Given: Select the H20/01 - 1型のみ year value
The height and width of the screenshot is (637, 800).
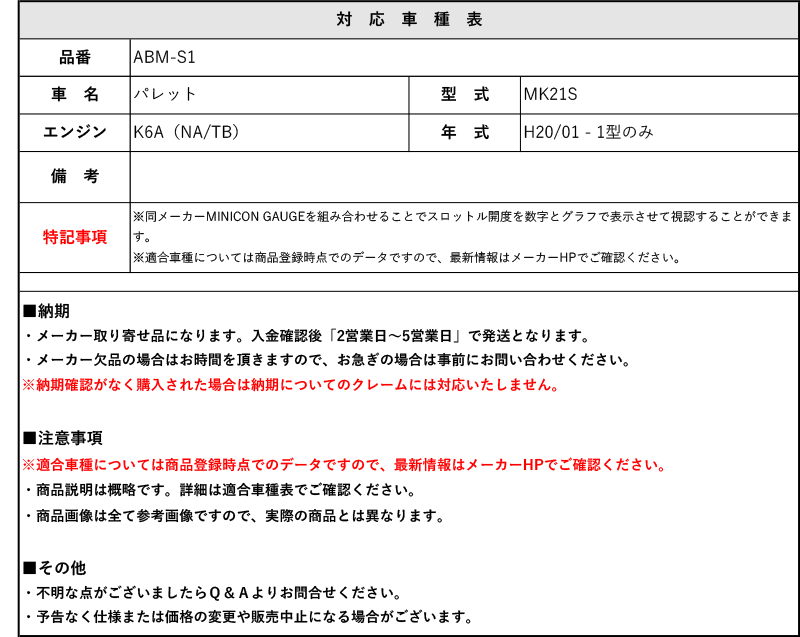Looking at the screenshot, I should pos(589,132).
